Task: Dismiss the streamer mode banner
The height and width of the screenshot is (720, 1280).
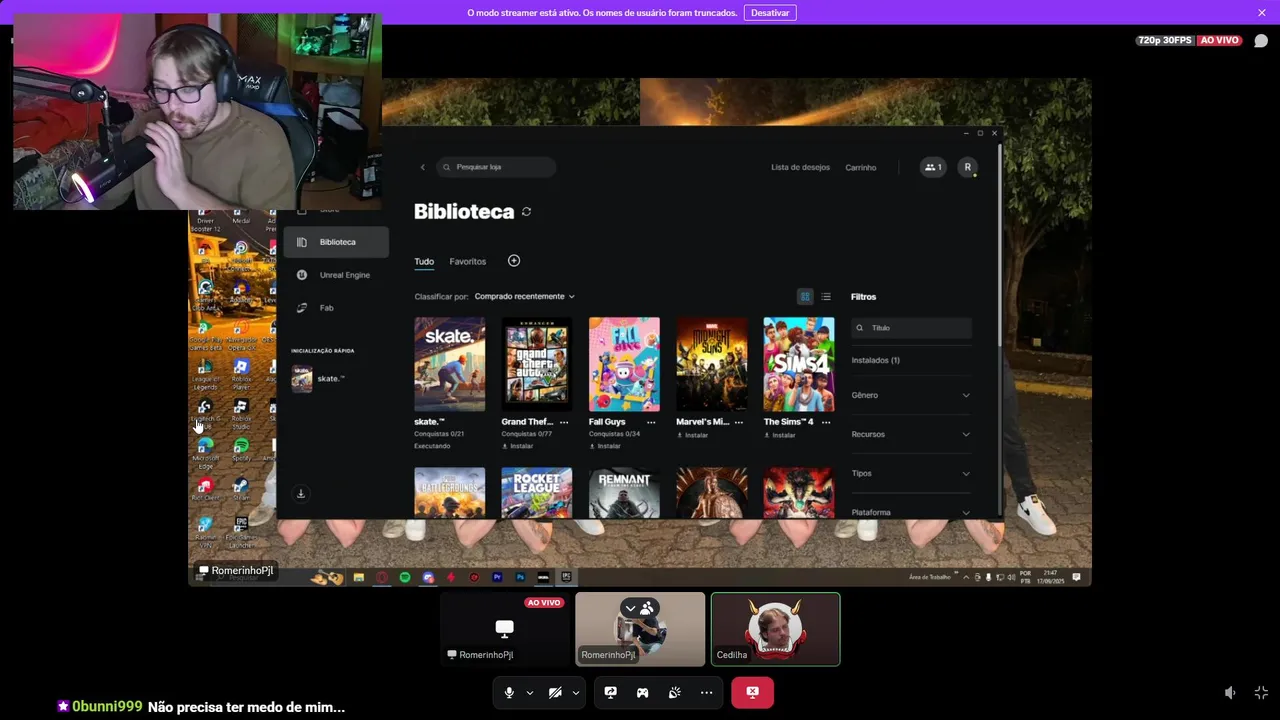Action: 1262,12
